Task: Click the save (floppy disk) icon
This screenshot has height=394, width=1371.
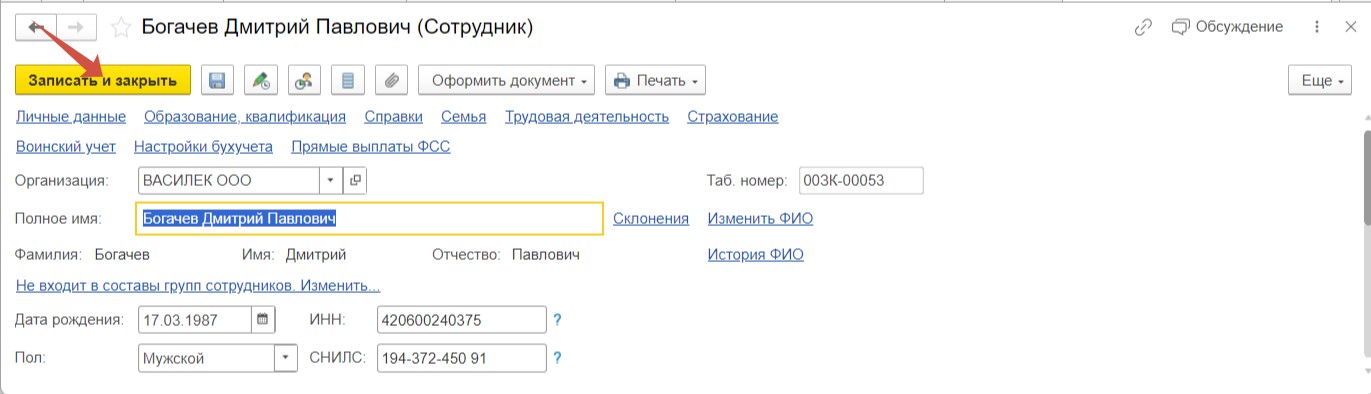Action: click(x=217, y=80)
